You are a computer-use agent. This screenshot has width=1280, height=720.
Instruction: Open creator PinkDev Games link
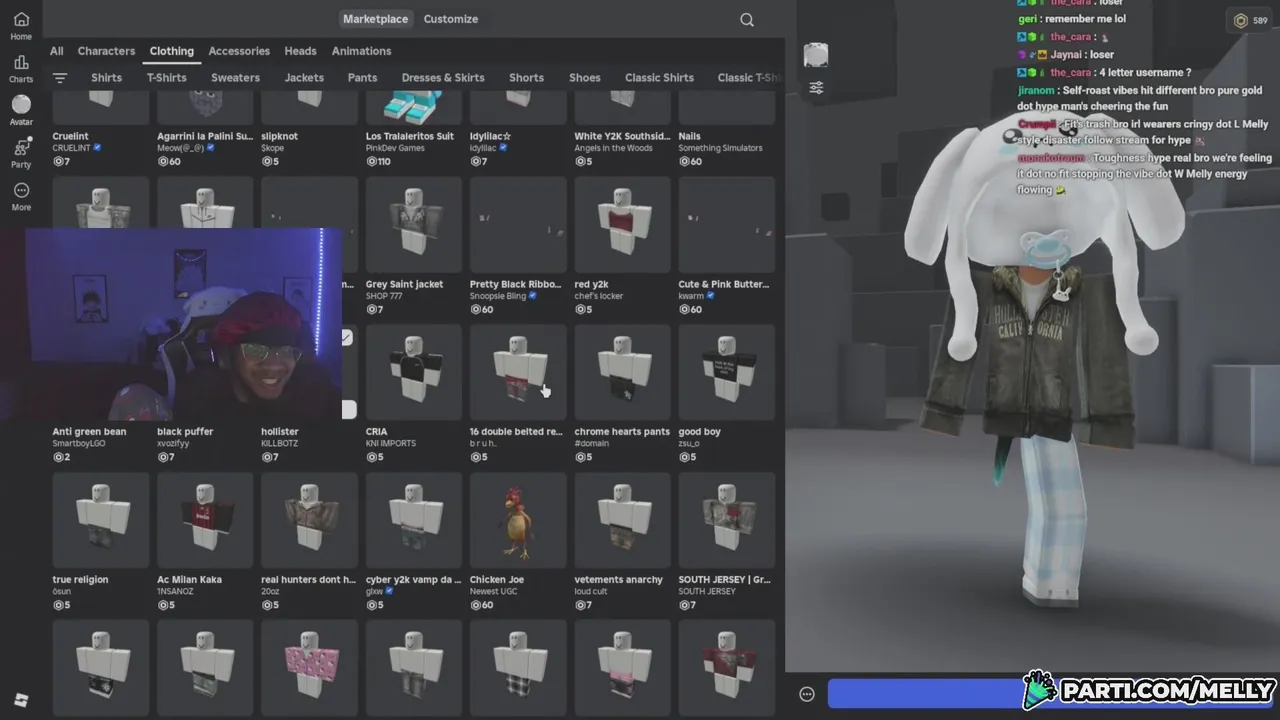click(395, 148)
